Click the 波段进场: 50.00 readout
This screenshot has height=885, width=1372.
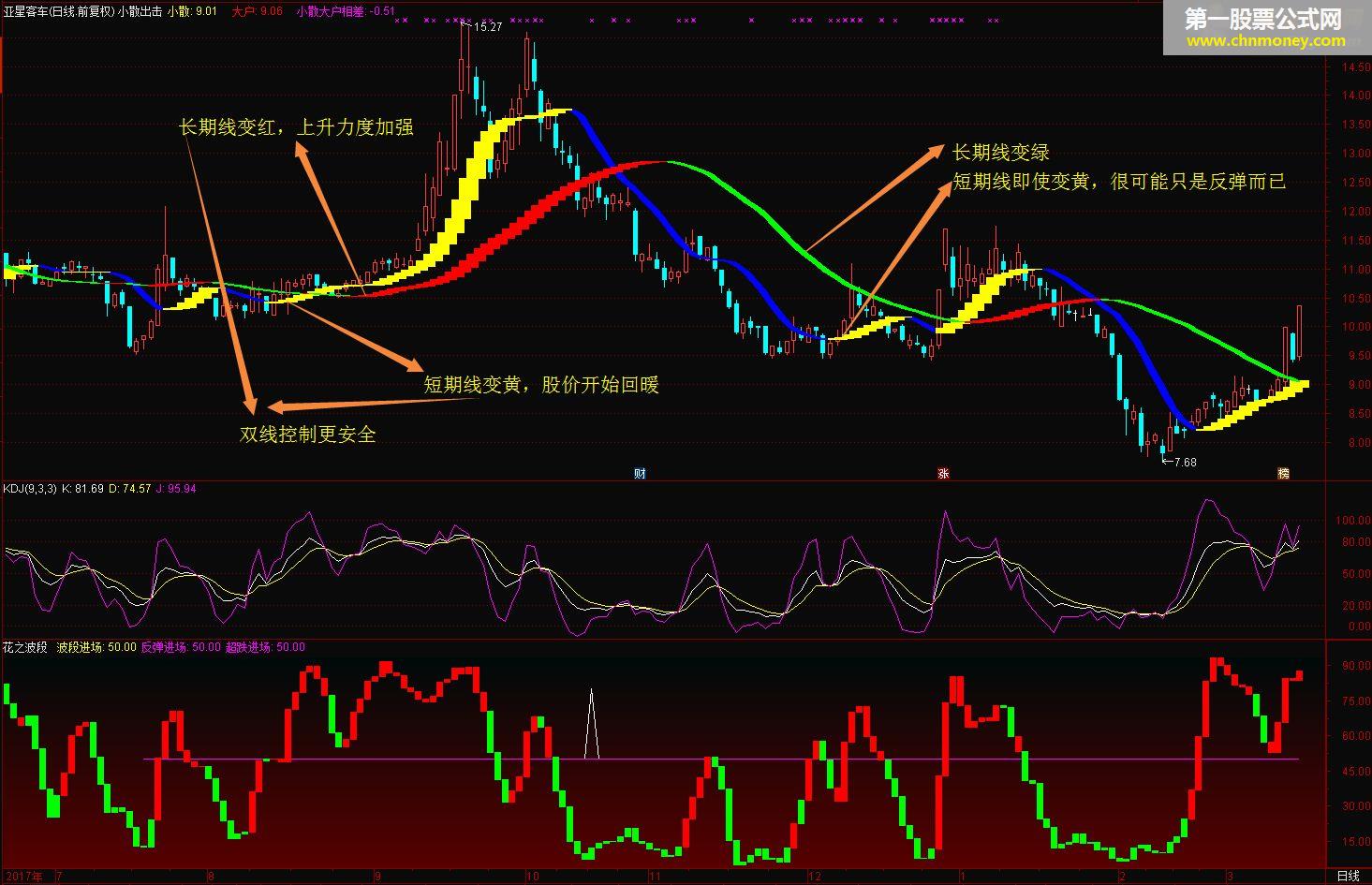tap(96, 646)
